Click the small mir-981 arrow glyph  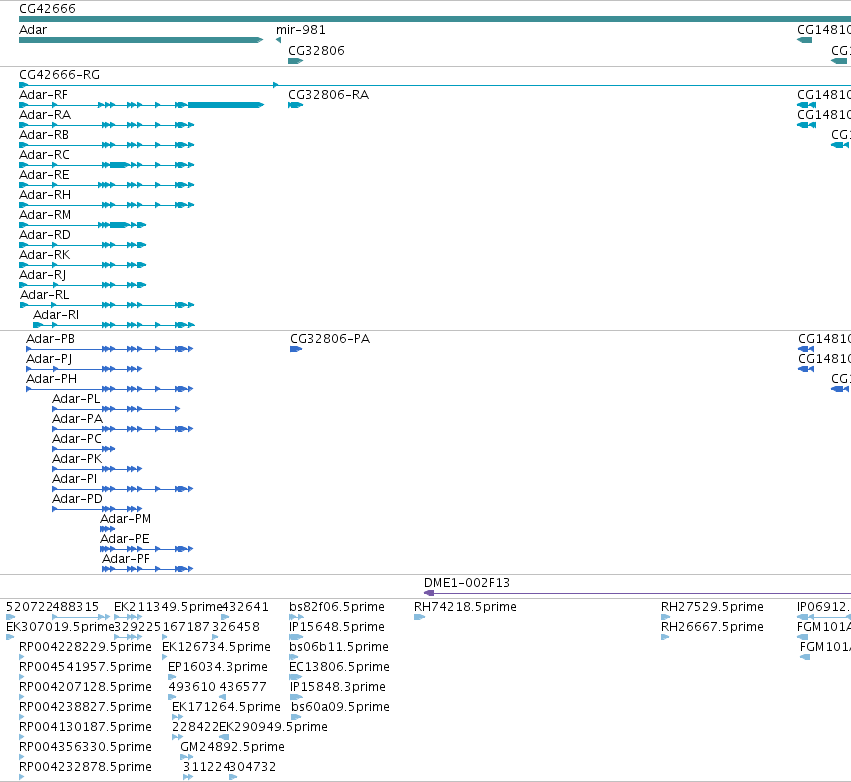click(278, 40)
